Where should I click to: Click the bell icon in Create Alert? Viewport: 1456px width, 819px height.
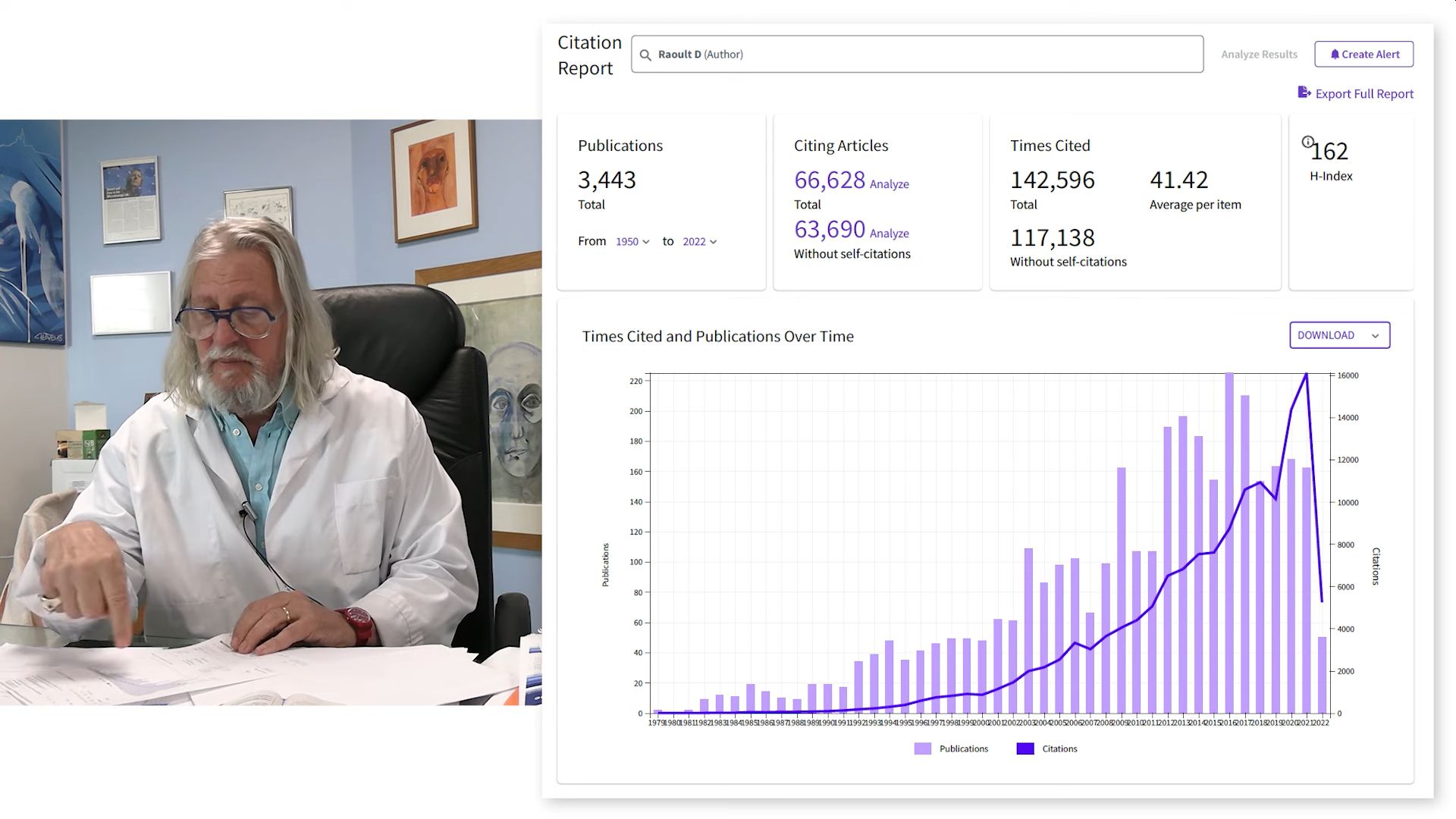coord(1335,55)
